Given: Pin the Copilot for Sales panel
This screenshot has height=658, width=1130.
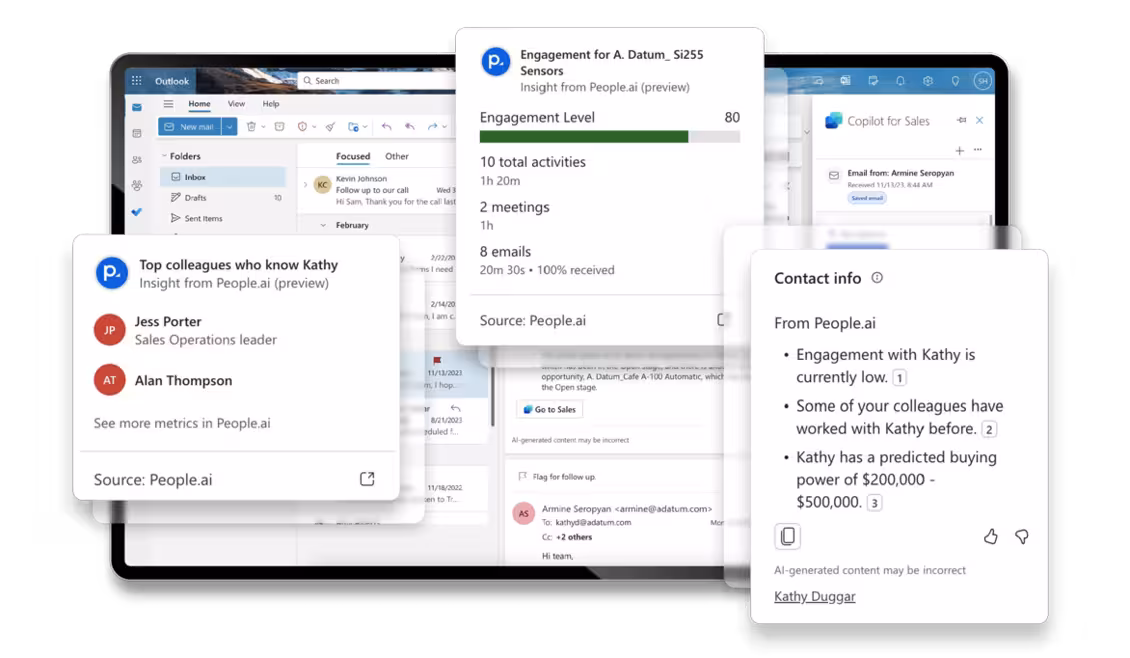Looking at the screenshot, I should pyautogui.click(x=961, y=120).
